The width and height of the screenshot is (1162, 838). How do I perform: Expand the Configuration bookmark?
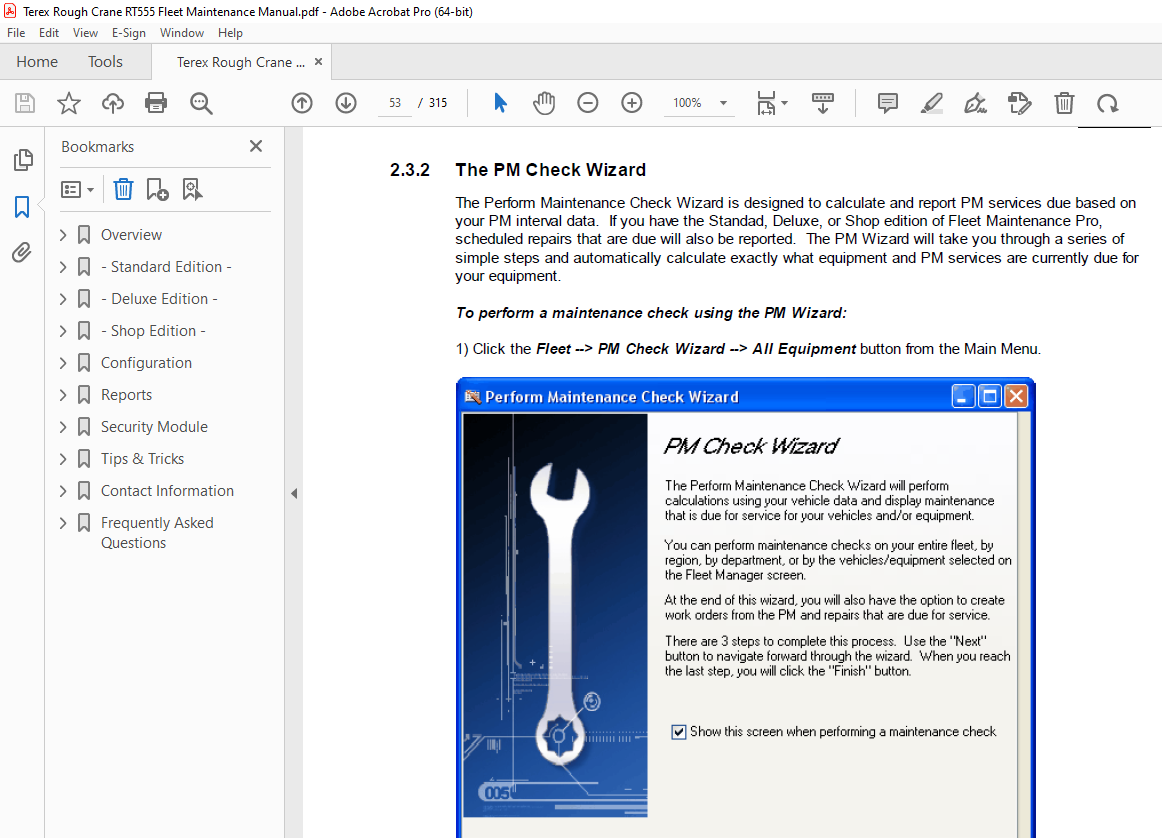coord(63,363)
